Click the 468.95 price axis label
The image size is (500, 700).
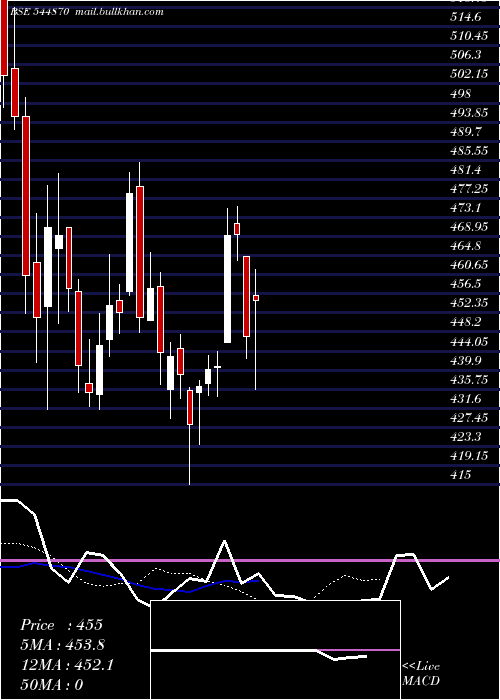[x=469, y=227]
